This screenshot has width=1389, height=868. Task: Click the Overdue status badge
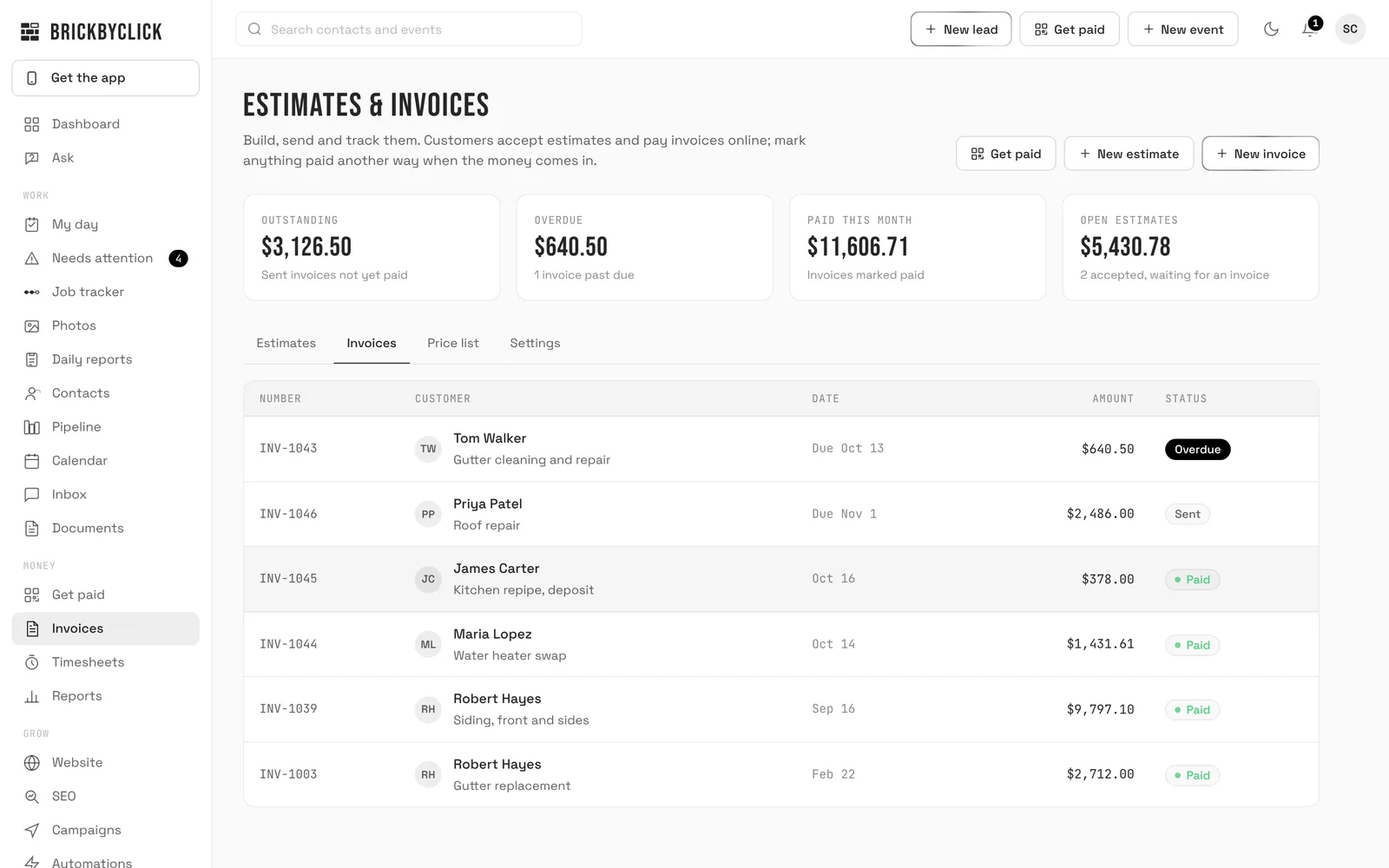1197,450
